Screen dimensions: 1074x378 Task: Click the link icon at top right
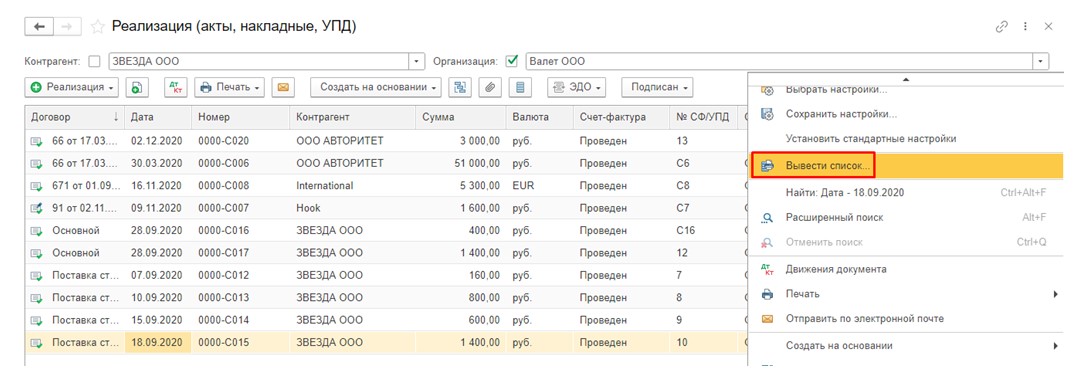click(1001, 27)
